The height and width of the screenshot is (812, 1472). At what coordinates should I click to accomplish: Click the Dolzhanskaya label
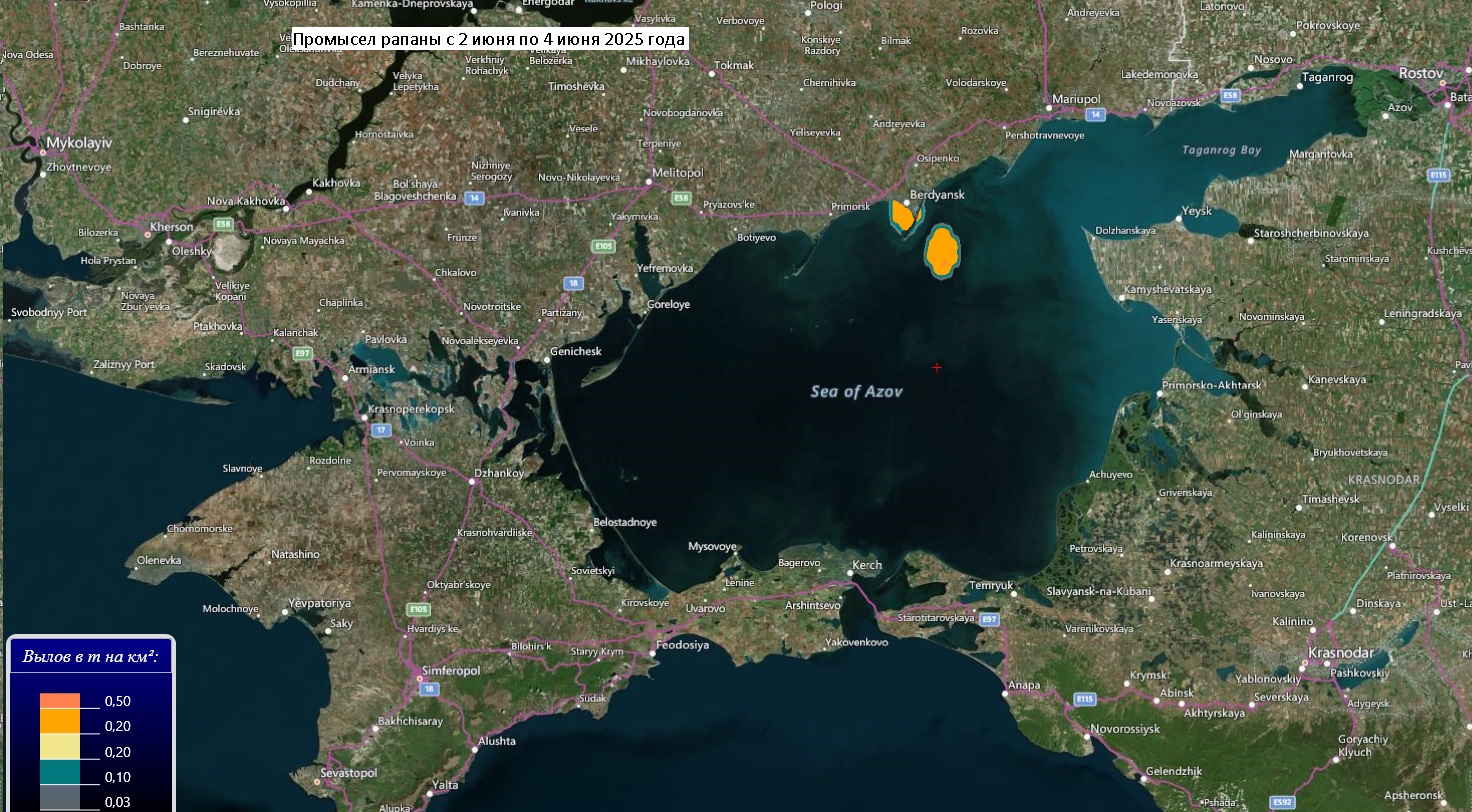1124,230
